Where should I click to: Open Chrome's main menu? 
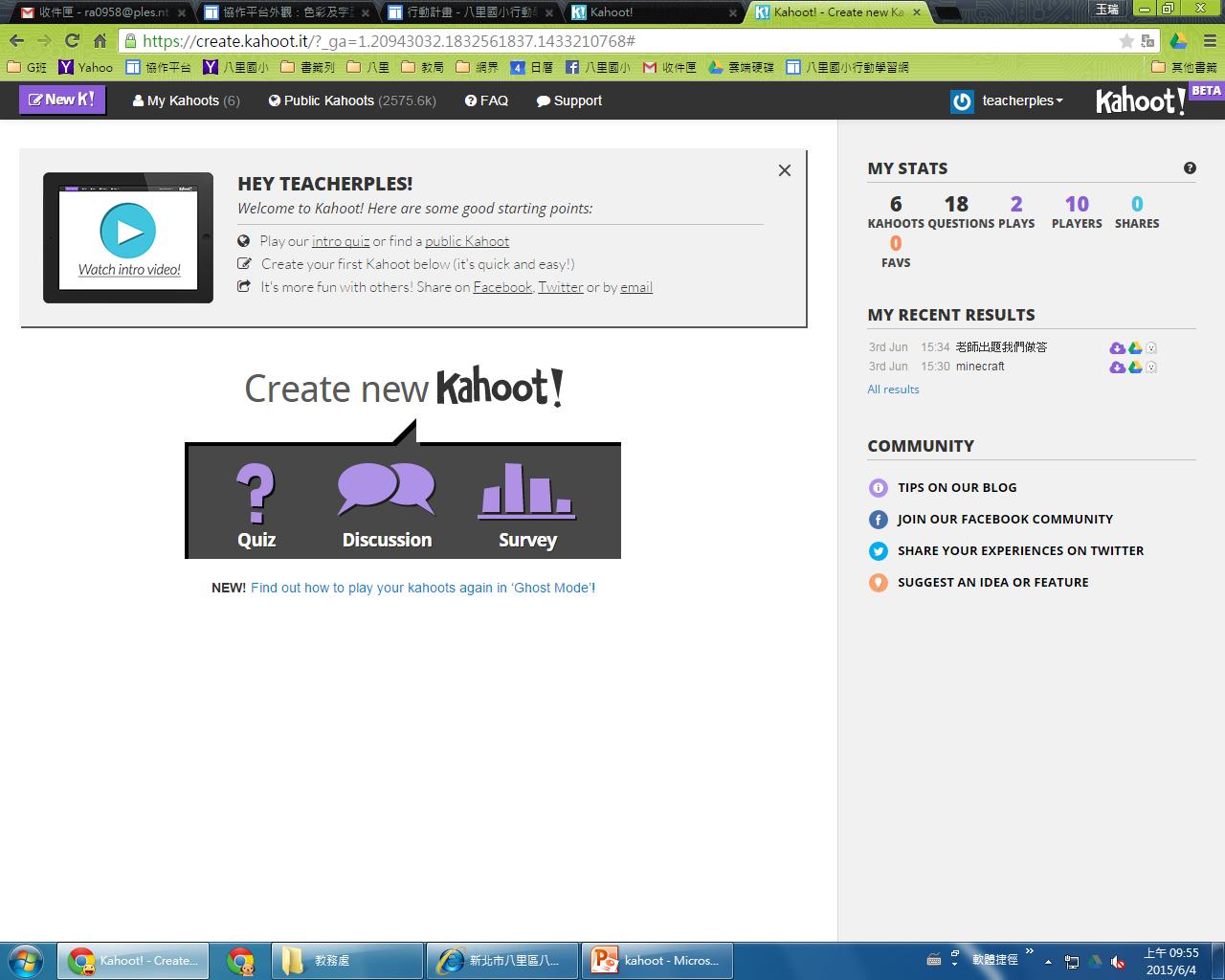click(x=1210, y=41)
